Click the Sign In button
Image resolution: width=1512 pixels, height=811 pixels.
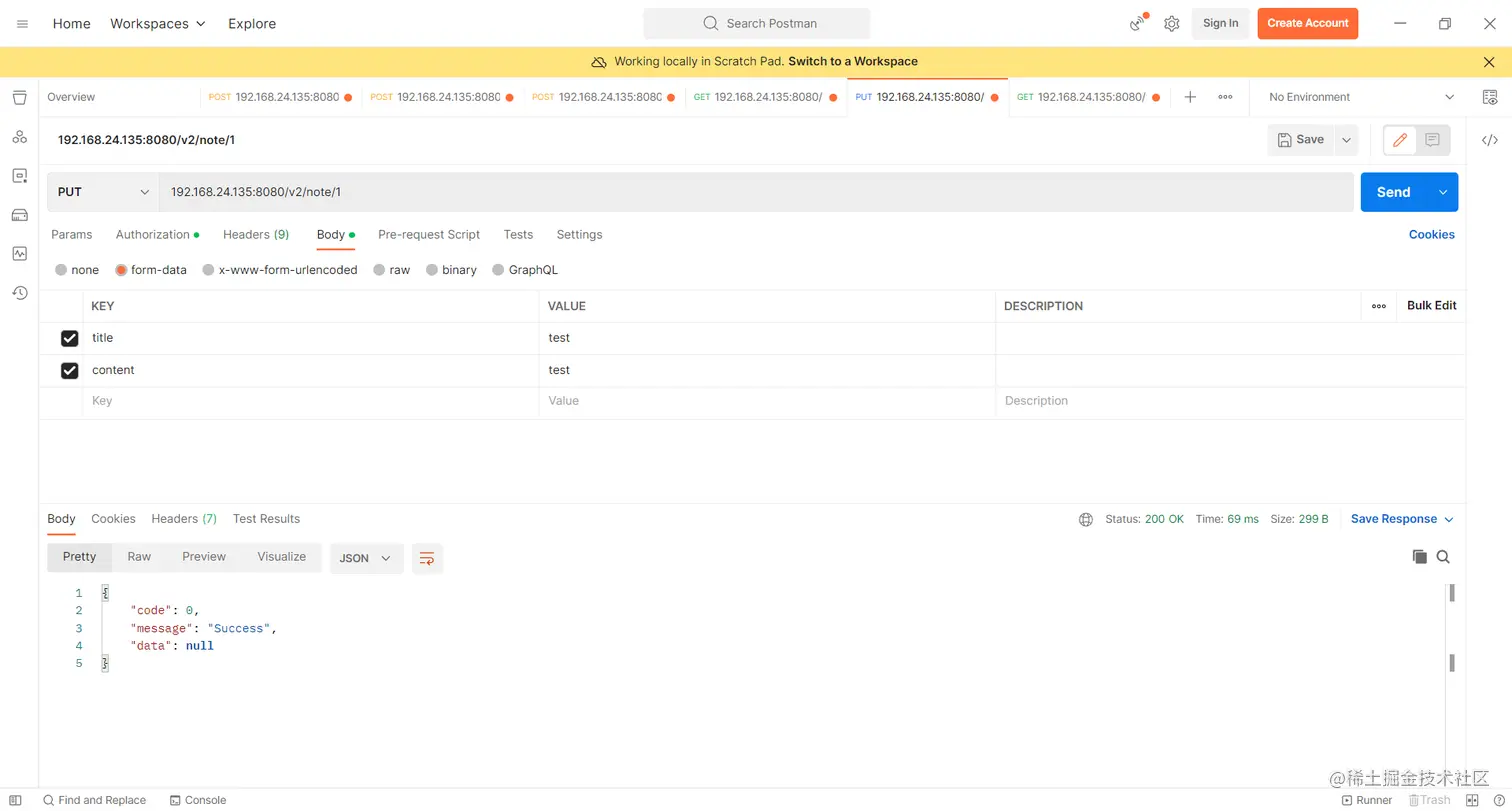click(1220, 23)
